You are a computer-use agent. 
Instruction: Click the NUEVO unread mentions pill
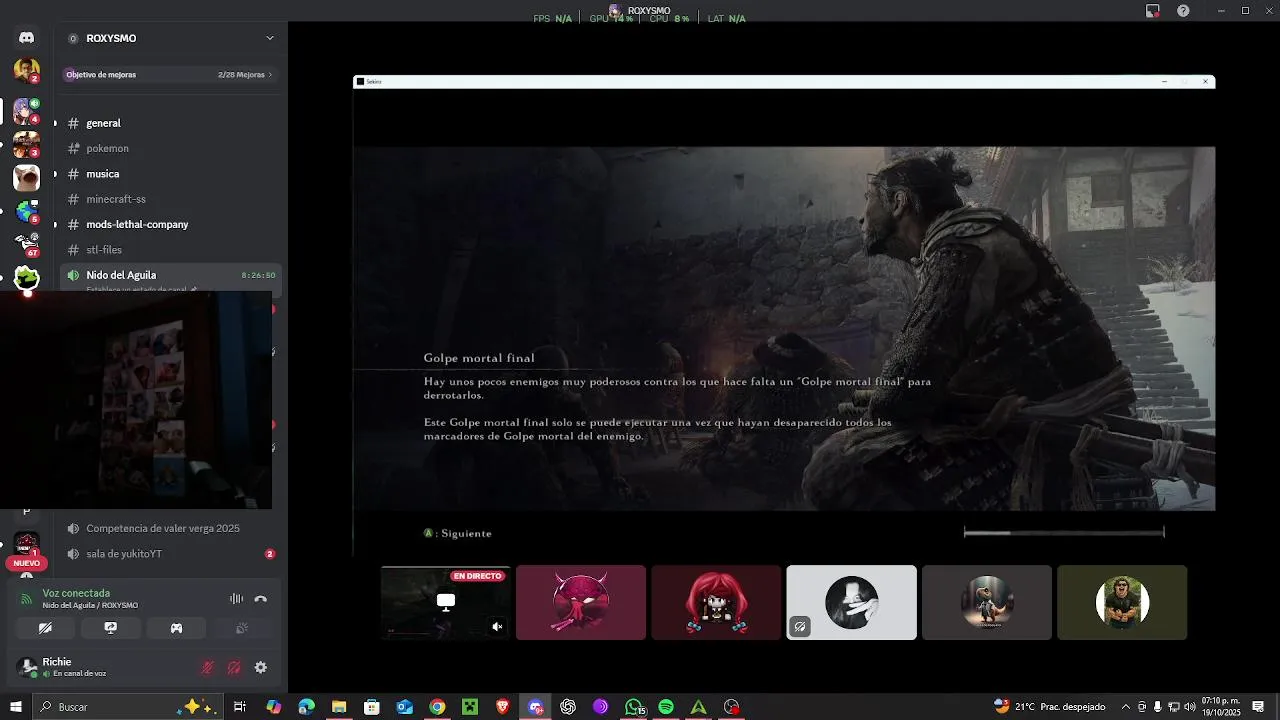[27, 563]
